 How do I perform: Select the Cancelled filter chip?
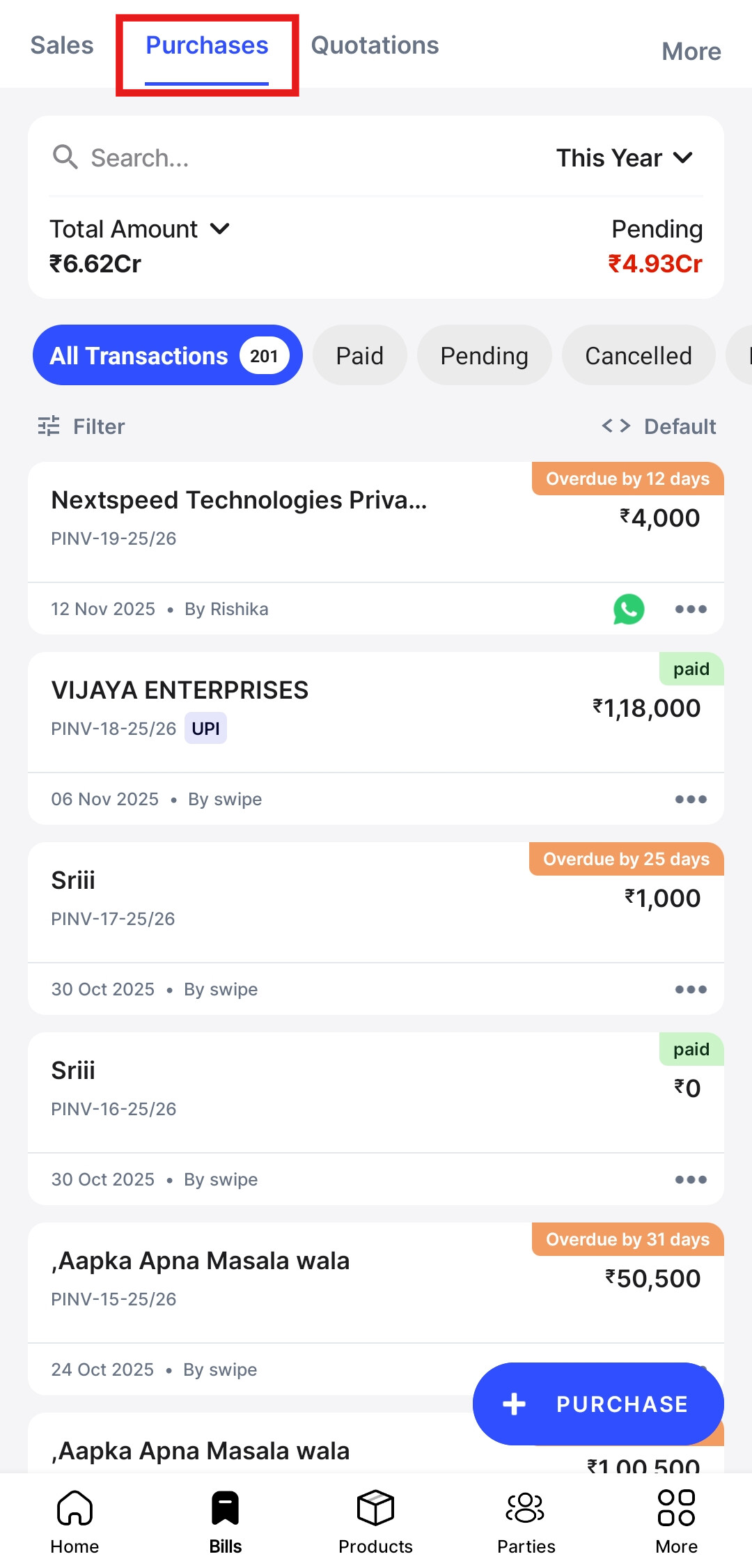(x=638, y=356)
